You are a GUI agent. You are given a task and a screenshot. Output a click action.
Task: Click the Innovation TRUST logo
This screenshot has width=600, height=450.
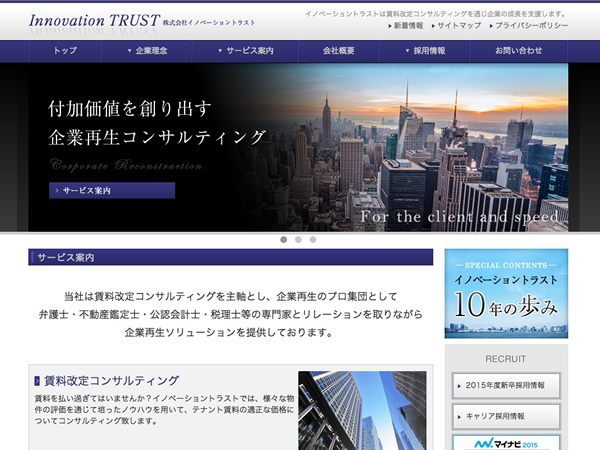click(142, 21)
